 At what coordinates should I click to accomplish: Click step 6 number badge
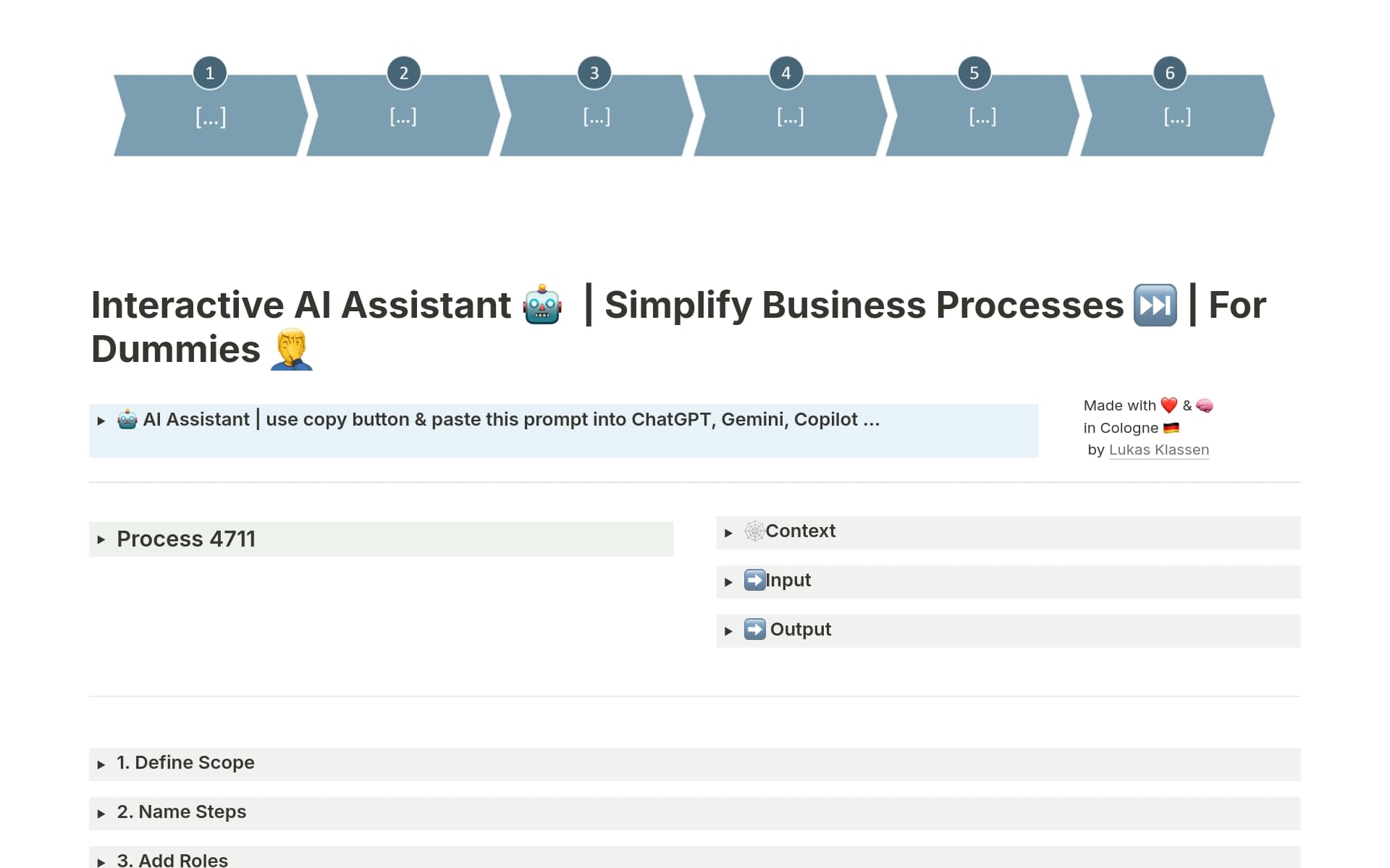pos(1169,73)
